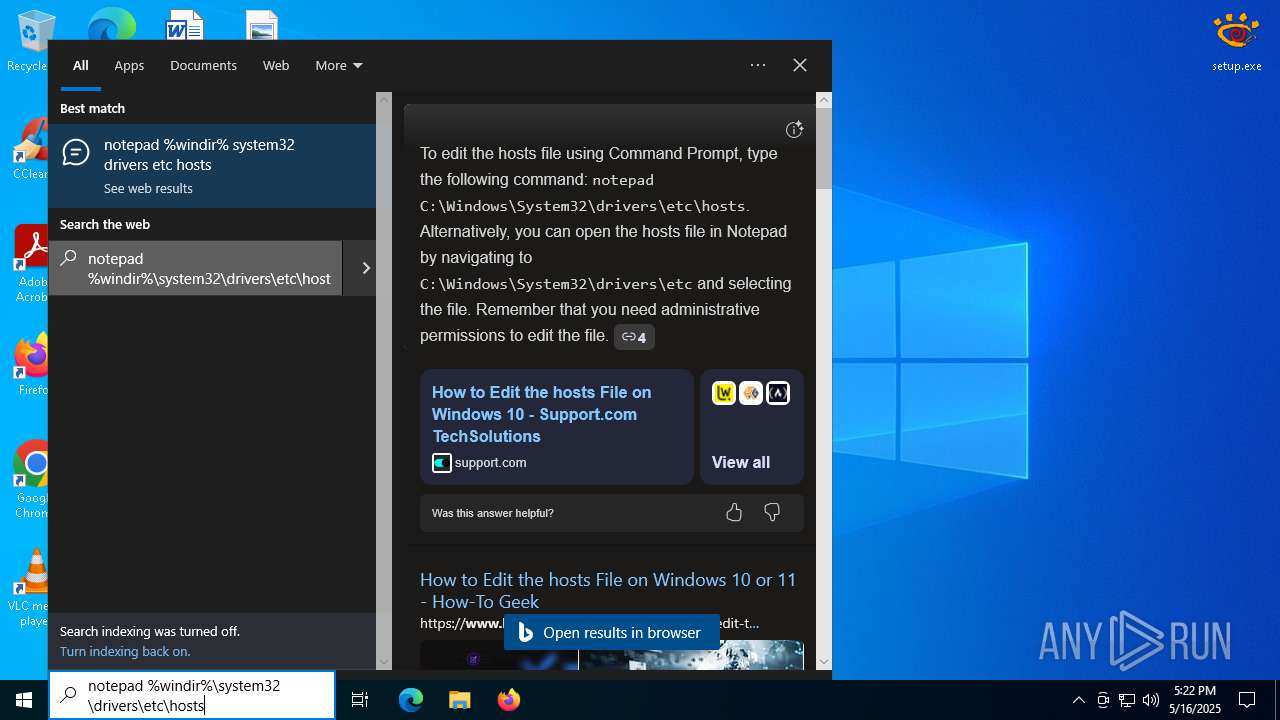Image resolution: width=1280 pixels, height=720 pixels.
Task: Open How-To Geek hosts file article link
Action: click(608, 590)
